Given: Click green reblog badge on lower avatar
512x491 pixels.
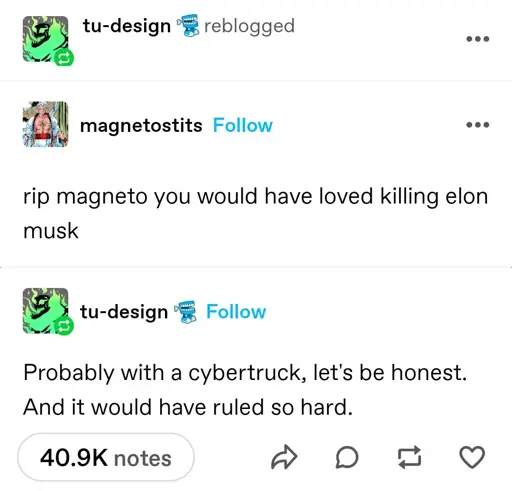Looking at the screenshot, I should tap(64, 327).
